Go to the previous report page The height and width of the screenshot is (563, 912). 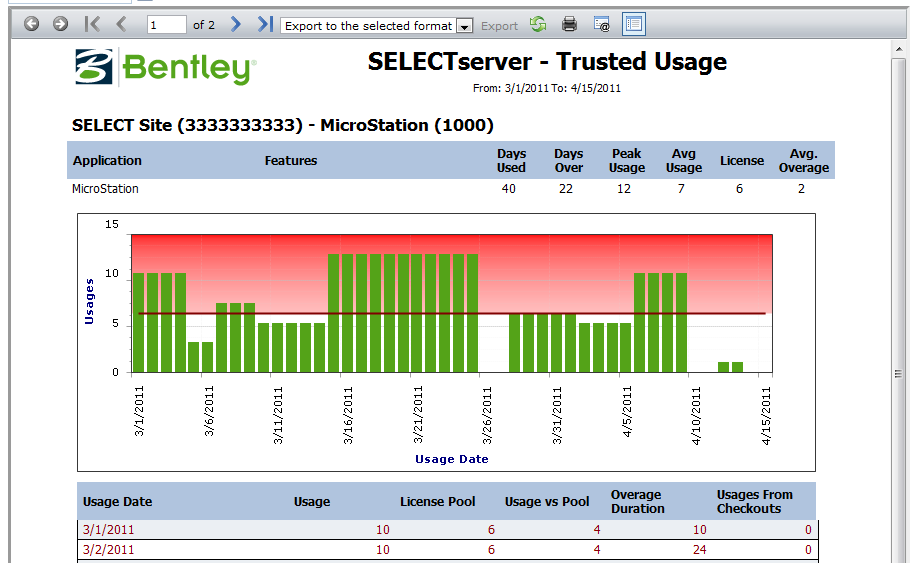pyautogui.click(x=121, y=24)
